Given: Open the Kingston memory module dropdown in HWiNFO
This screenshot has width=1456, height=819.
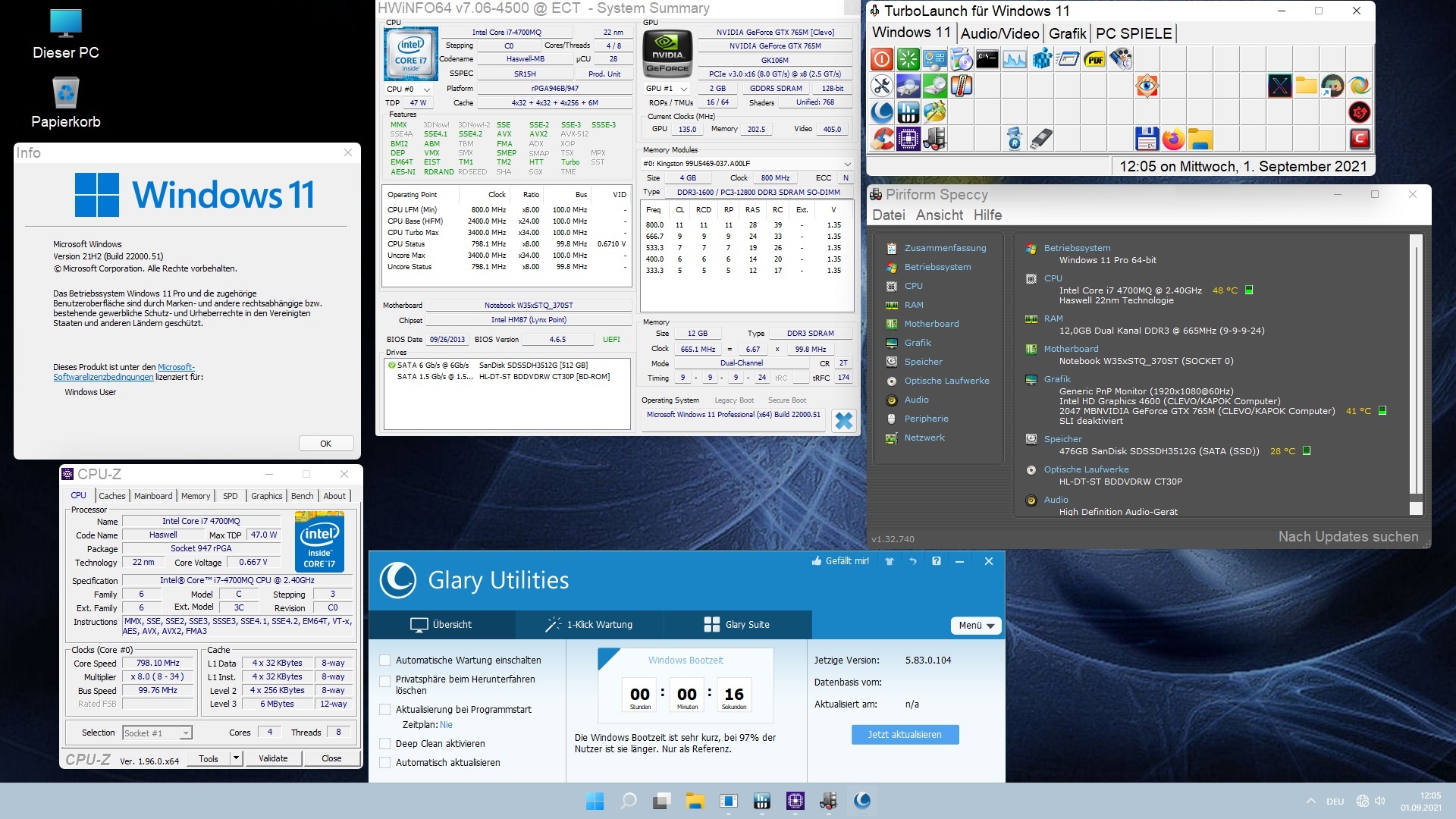Looking at the screenshot, I should (x=847, y=164).
